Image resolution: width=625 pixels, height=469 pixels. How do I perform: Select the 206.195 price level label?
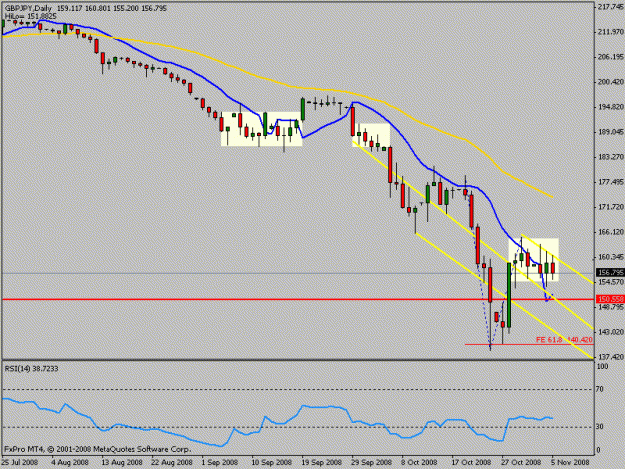coord(610,57)
